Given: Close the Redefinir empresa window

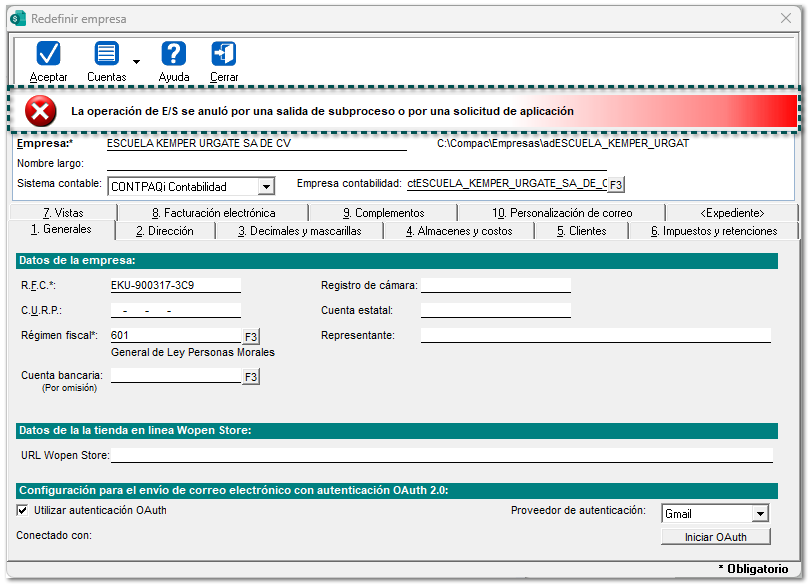Looking at the screenshot, I should pyautogui.click(x=786, y=18).
